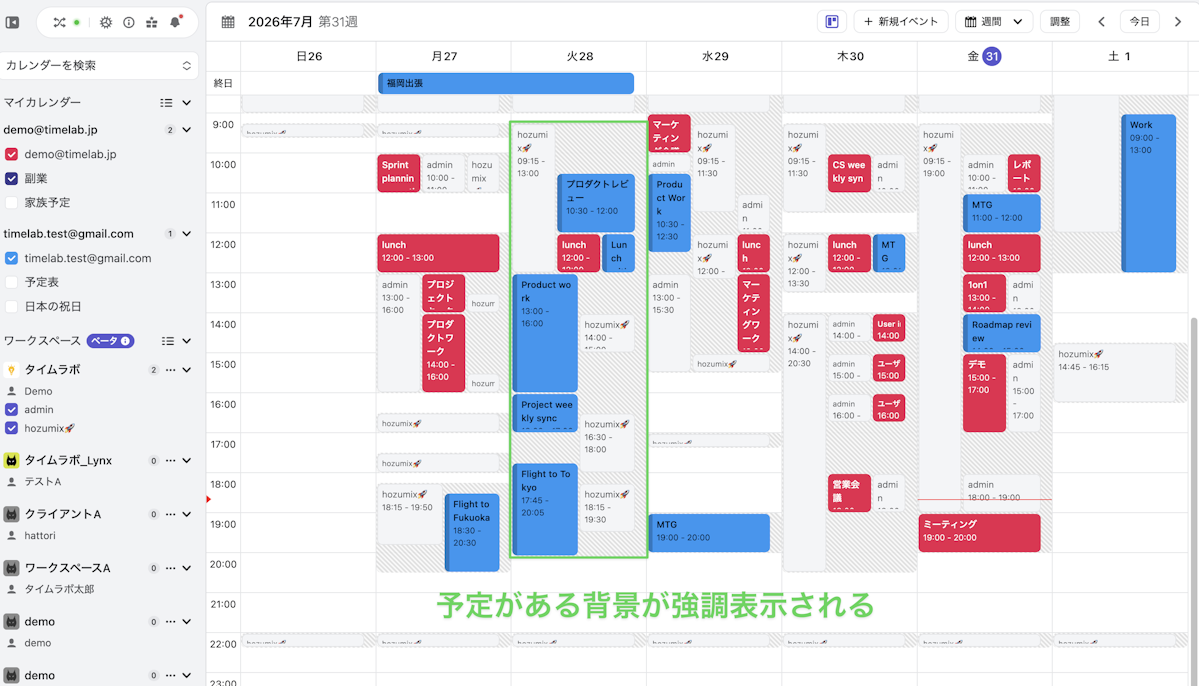This screenshot has height=686, width=1199.
Task: Uncheck the hozumix member checkbox
Action: tap(11, 428)
